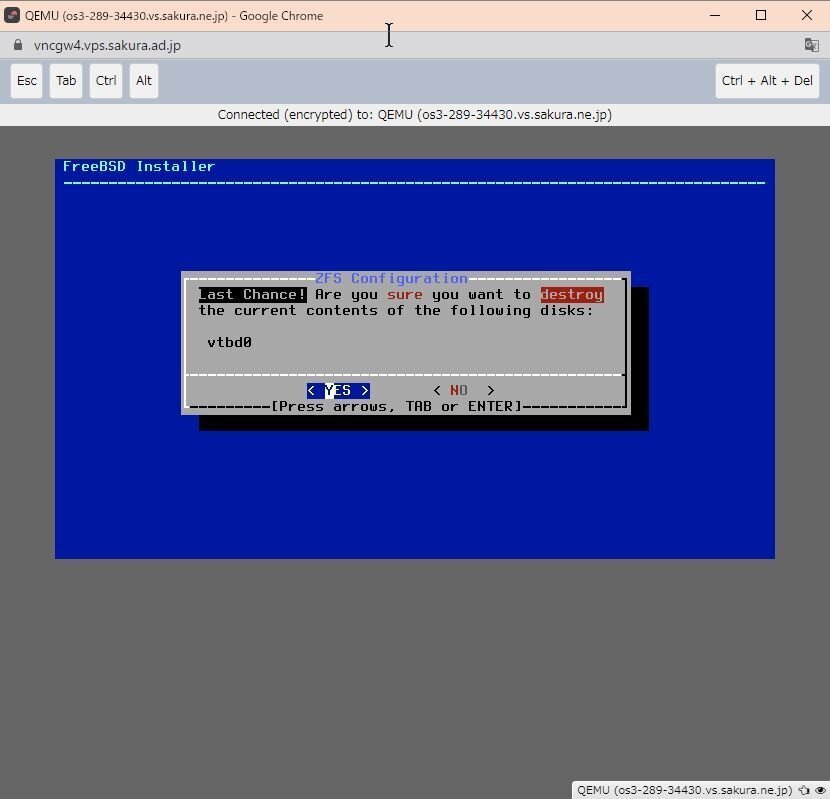Click the bottom QEMU os3-289-34430 status label

click(x=684, y=791)
